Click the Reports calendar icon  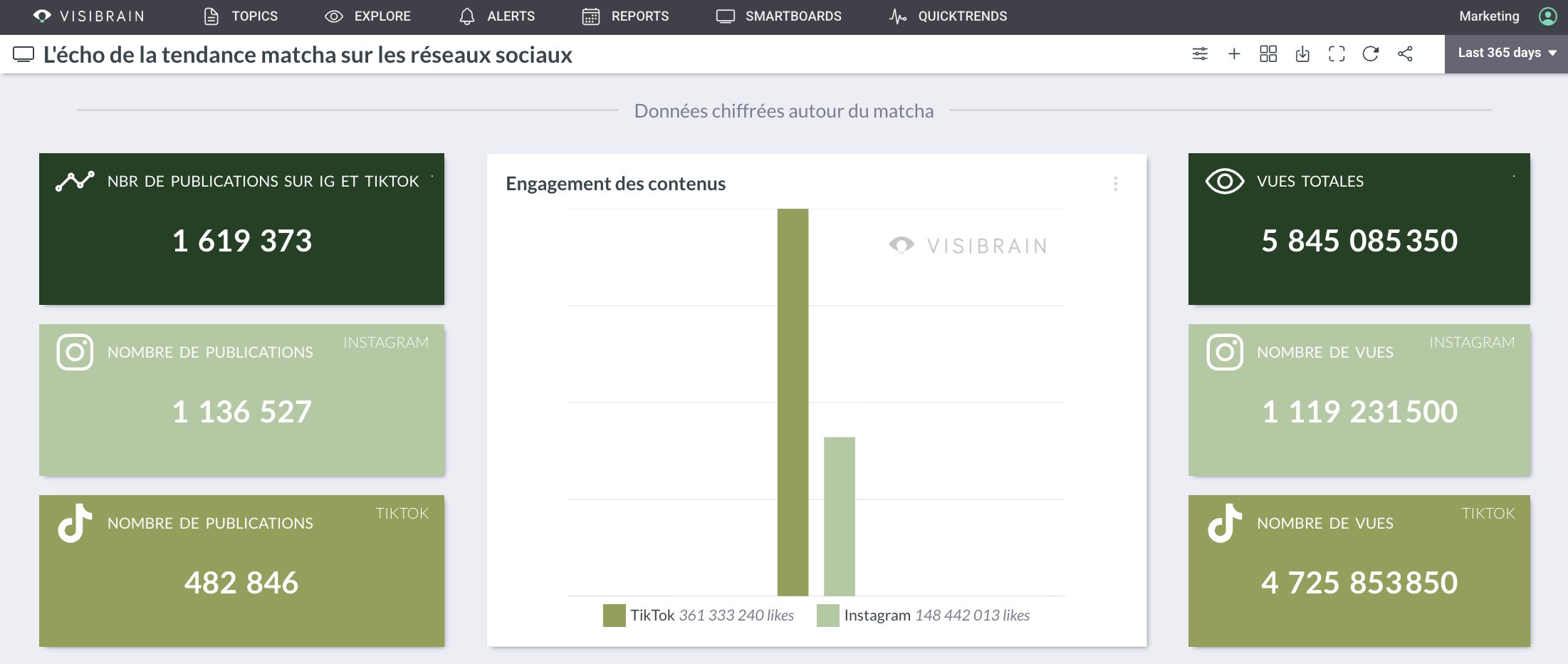pos(591,16)
